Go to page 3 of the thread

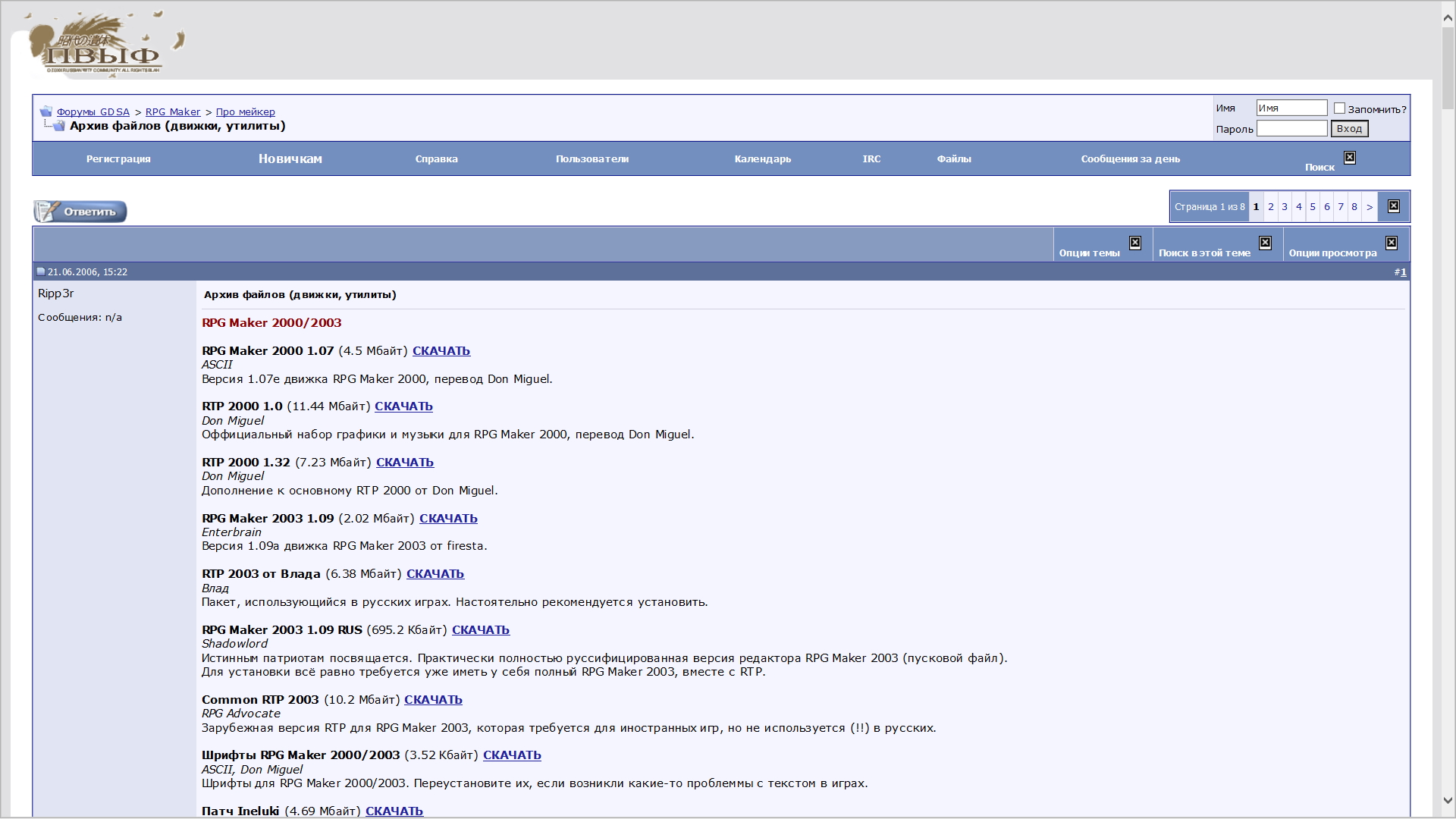click(x=1285, y=206)
